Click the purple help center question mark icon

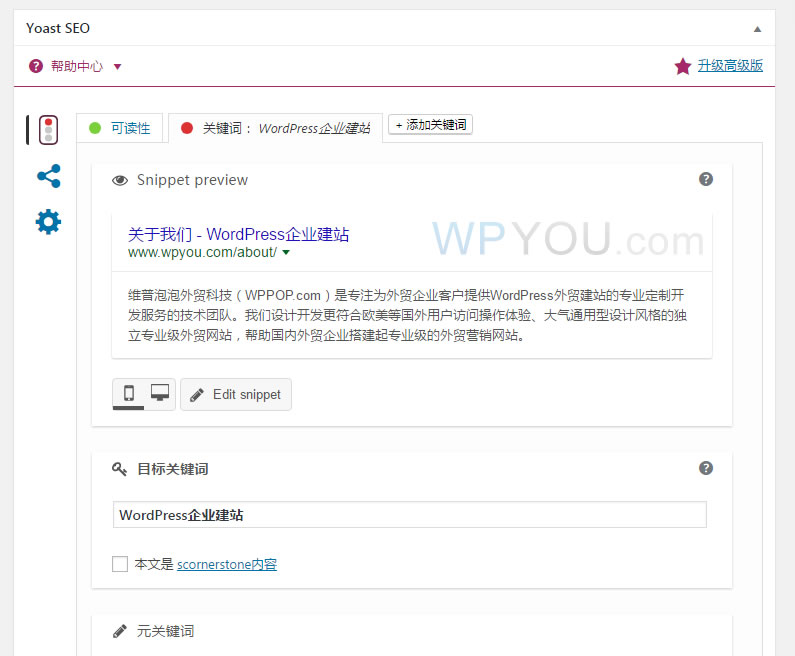[x=36, y=66]
